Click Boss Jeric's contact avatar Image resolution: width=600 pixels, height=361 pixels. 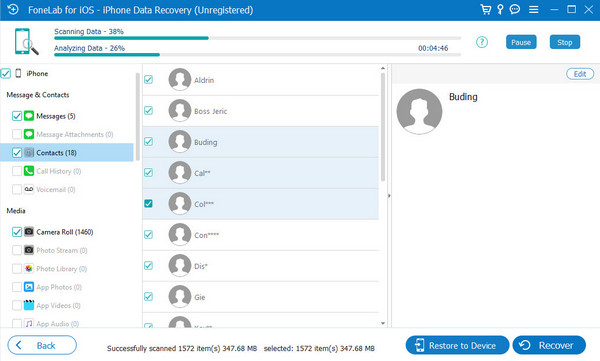(x=180, y=111)
